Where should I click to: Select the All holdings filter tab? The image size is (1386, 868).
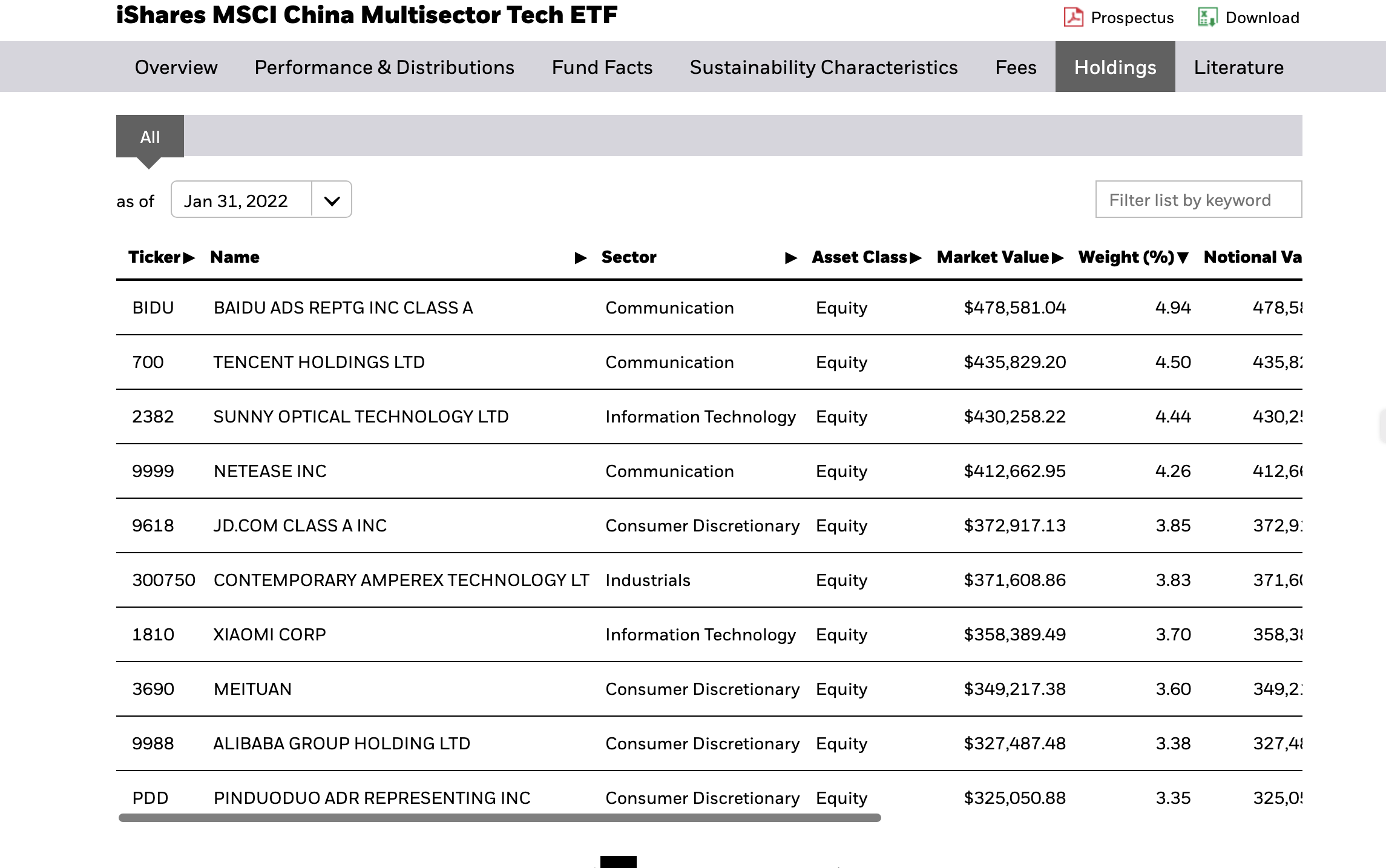tap(150, 137)
